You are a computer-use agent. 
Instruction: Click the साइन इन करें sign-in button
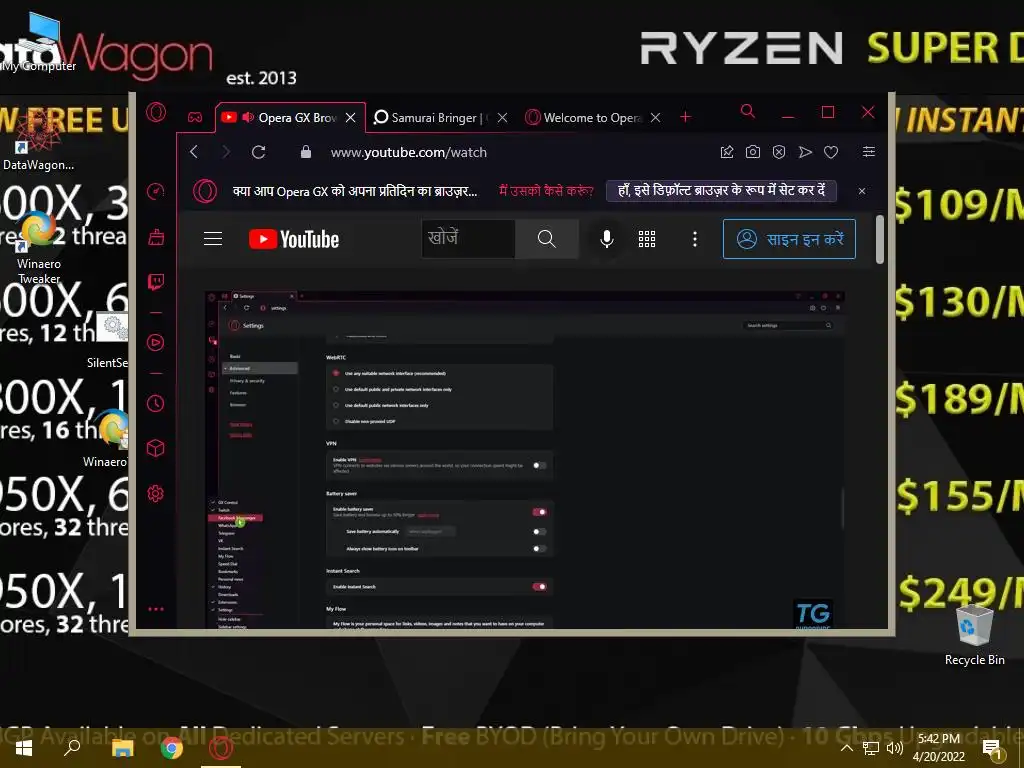[x=789, y=239]
